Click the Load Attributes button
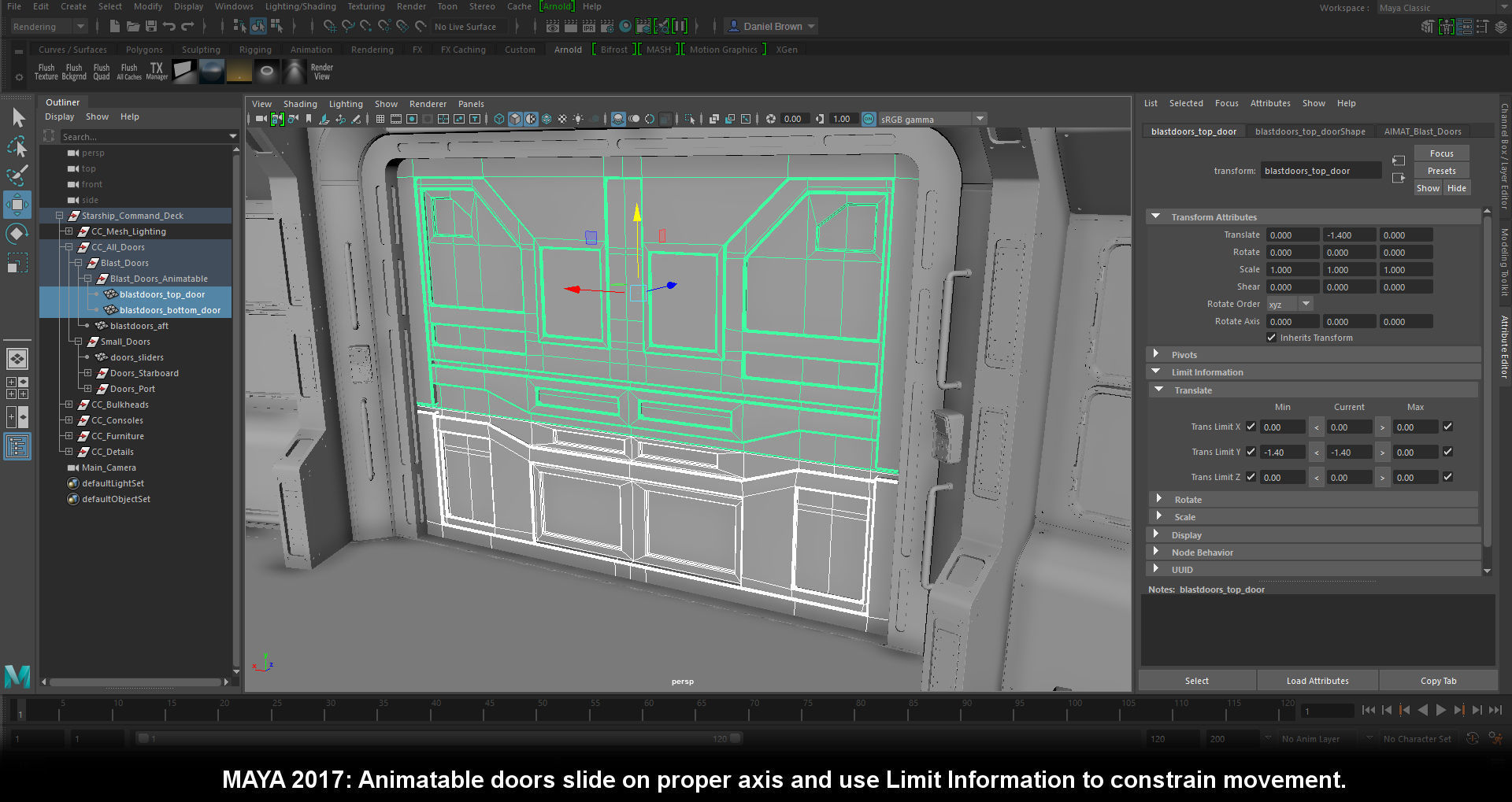The height and width of the screenshot is (802, 1512). [1317, 681]
